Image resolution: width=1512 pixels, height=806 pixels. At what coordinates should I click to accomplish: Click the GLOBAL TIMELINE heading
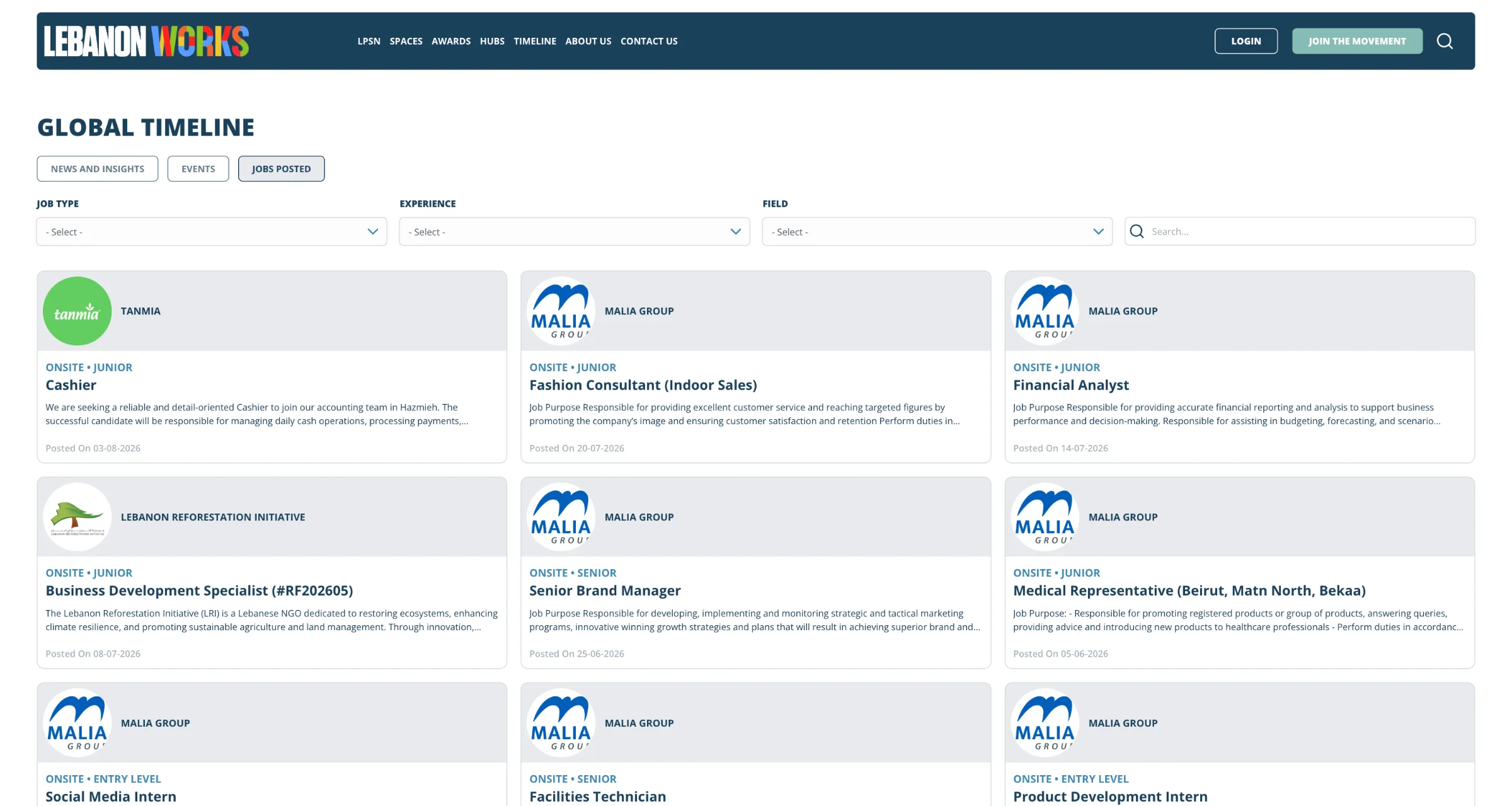click(x=146, y=127)
